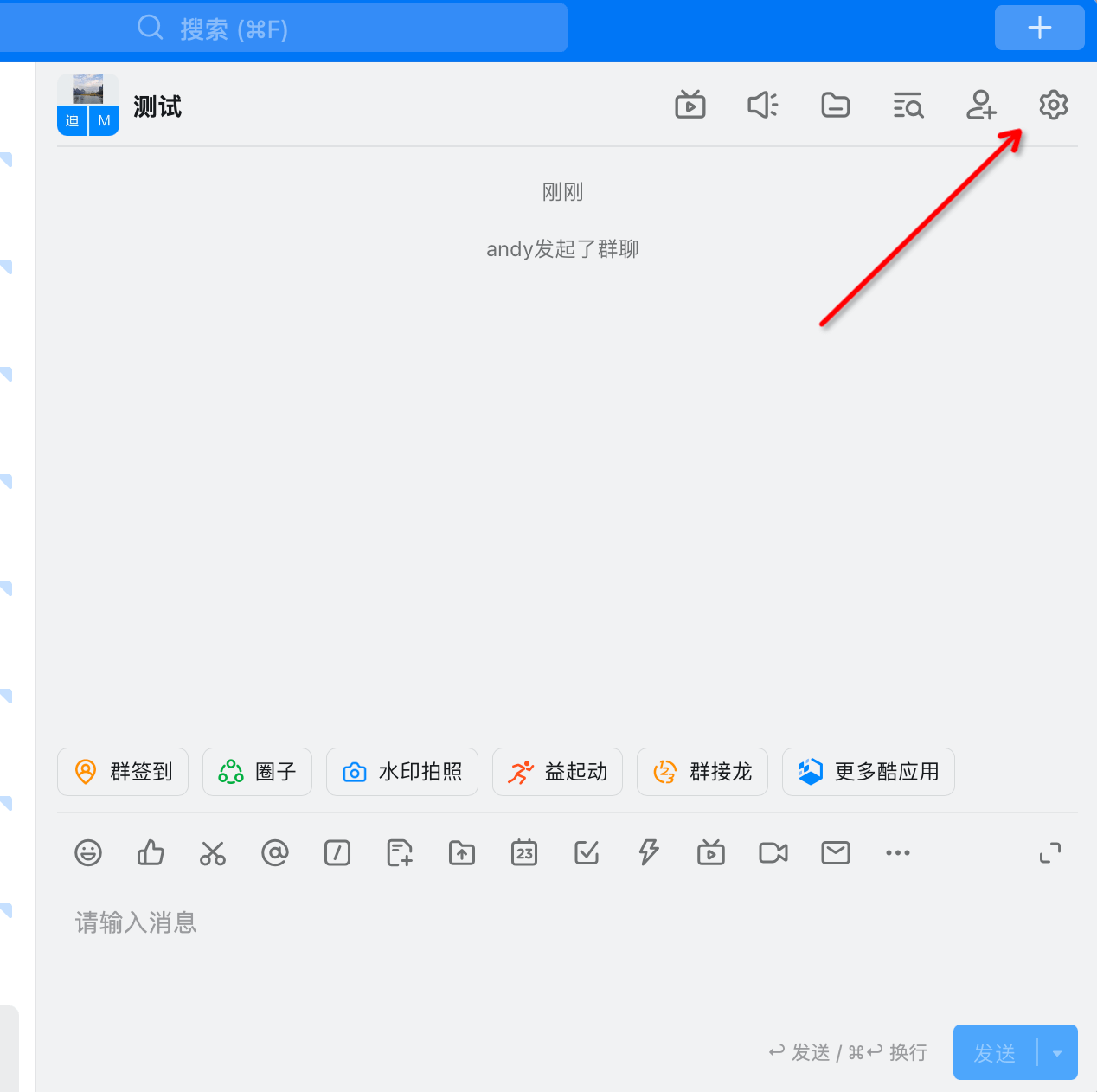Viewport: 1097px width, 1092px height.
Task: Take a screenshot with the scissors tool
Action: [x=213, y=852]
